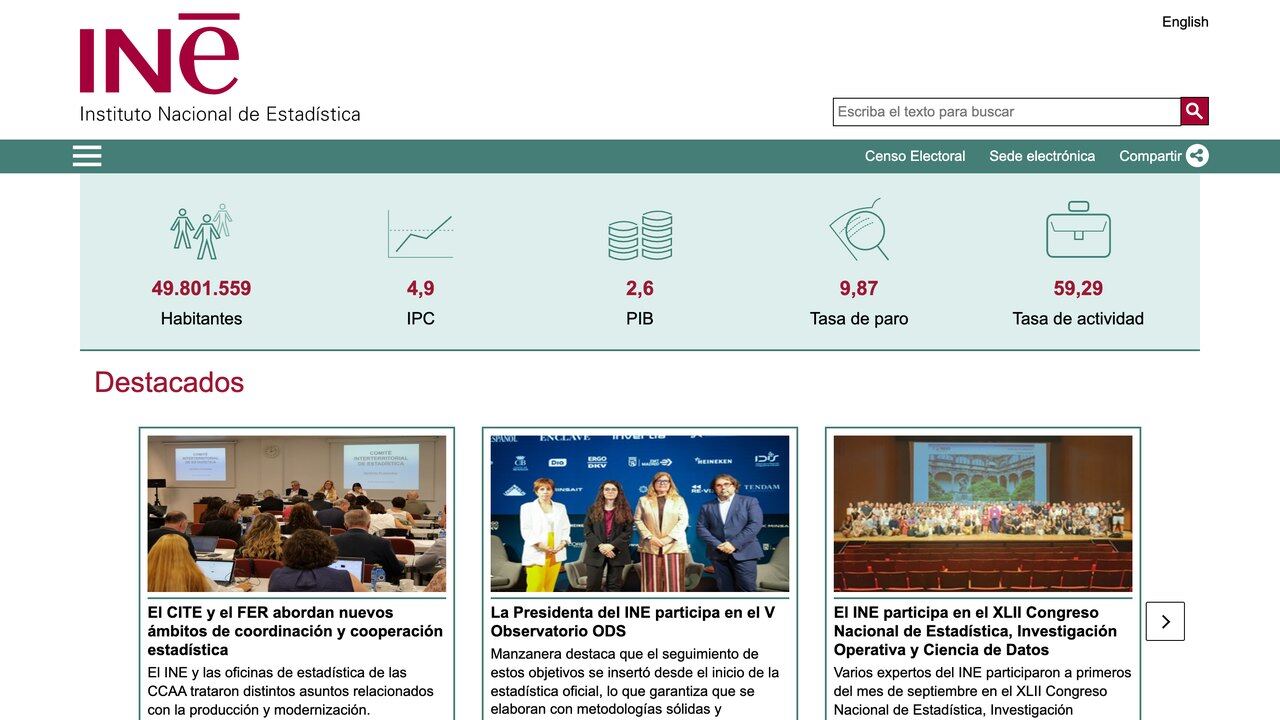1280x720 pixels.
Task: Open the IPC value 4,9
Action: pyautogui.click(x=420, y=289)
